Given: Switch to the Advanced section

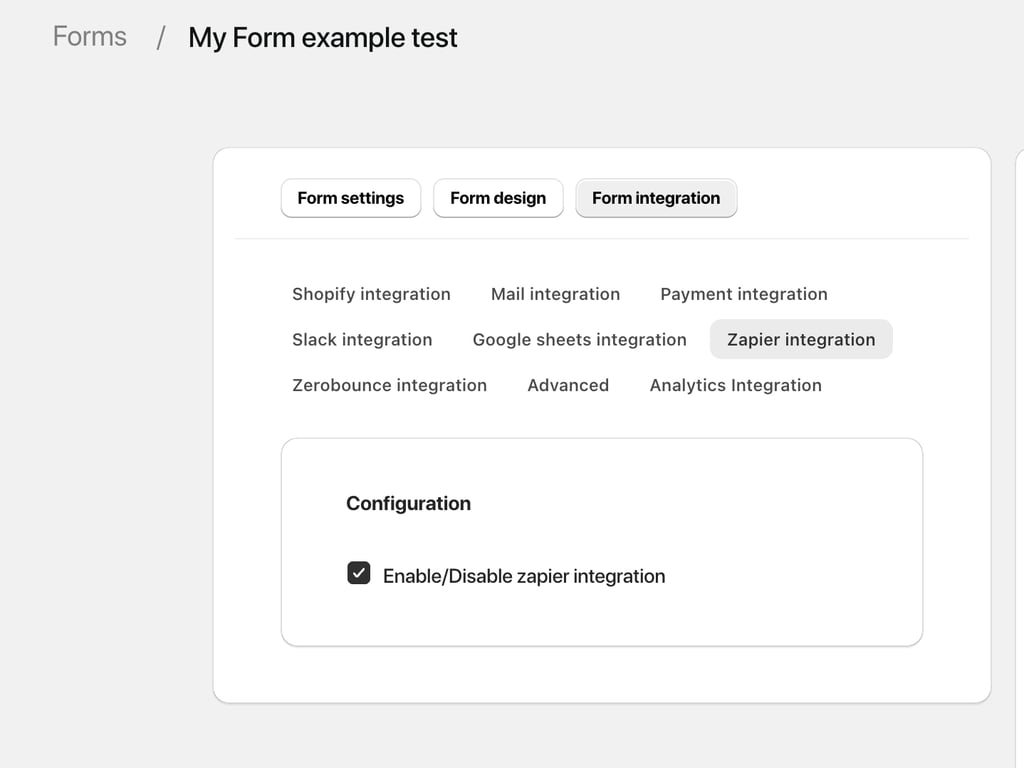Looking at the screenshot, I should [568, 386].
